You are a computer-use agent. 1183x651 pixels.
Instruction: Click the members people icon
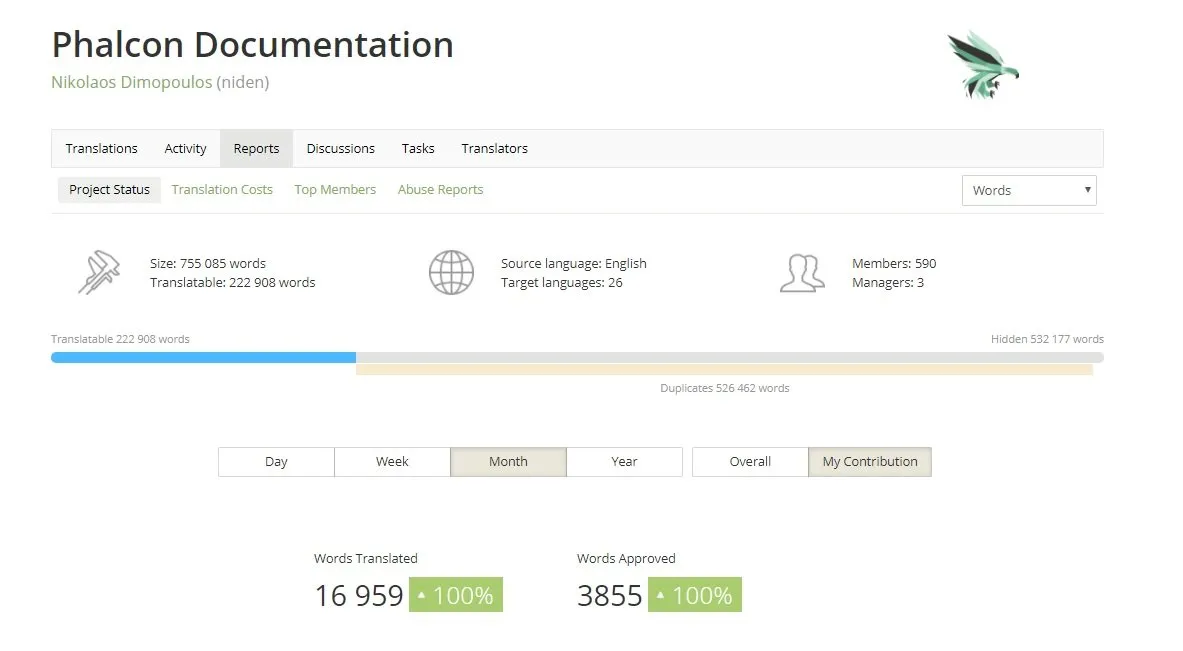(x=802, y=273)
